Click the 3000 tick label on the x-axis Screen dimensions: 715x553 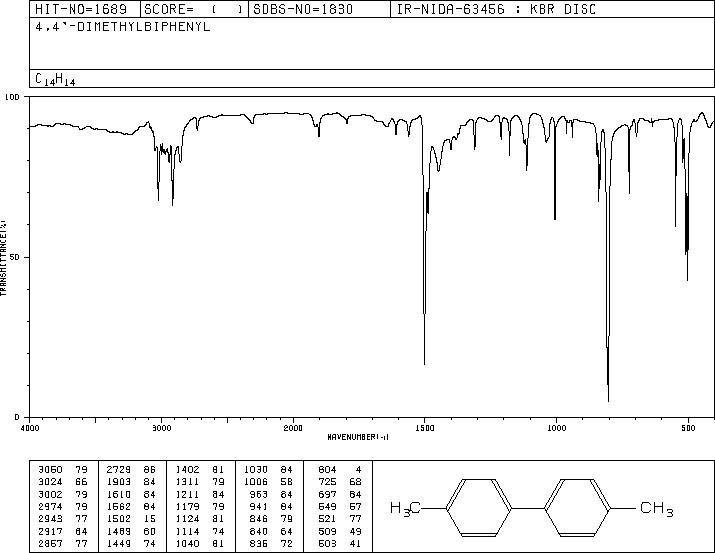pyautogui.click(x=161, y=428)
